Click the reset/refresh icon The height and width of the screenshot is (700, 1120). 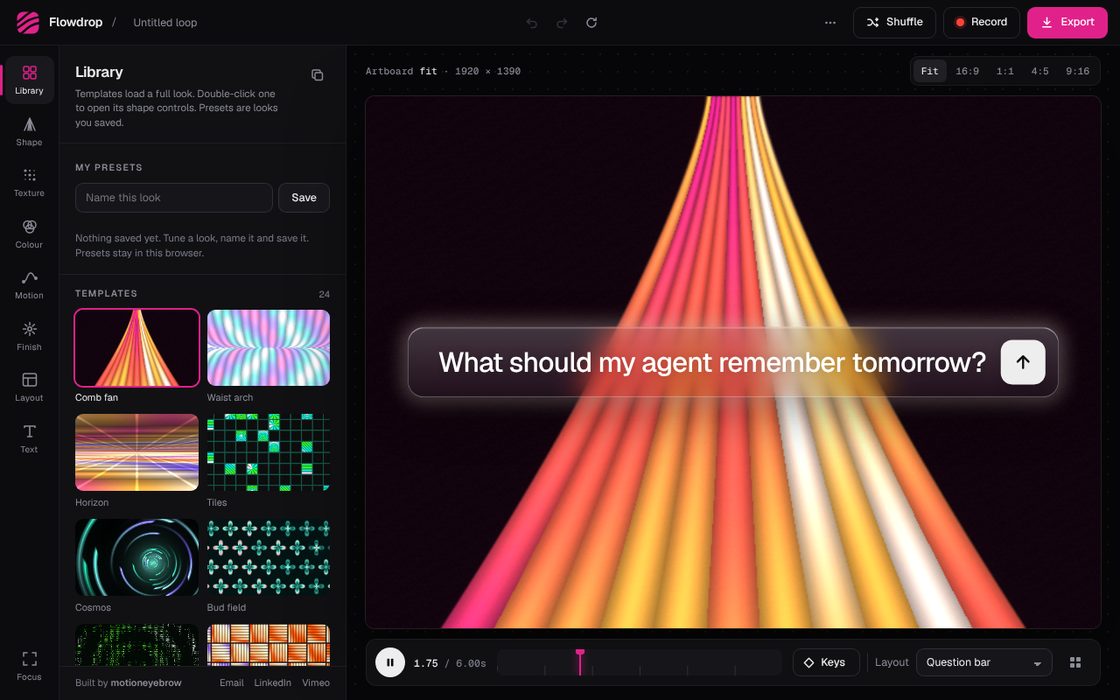point(591,23)
